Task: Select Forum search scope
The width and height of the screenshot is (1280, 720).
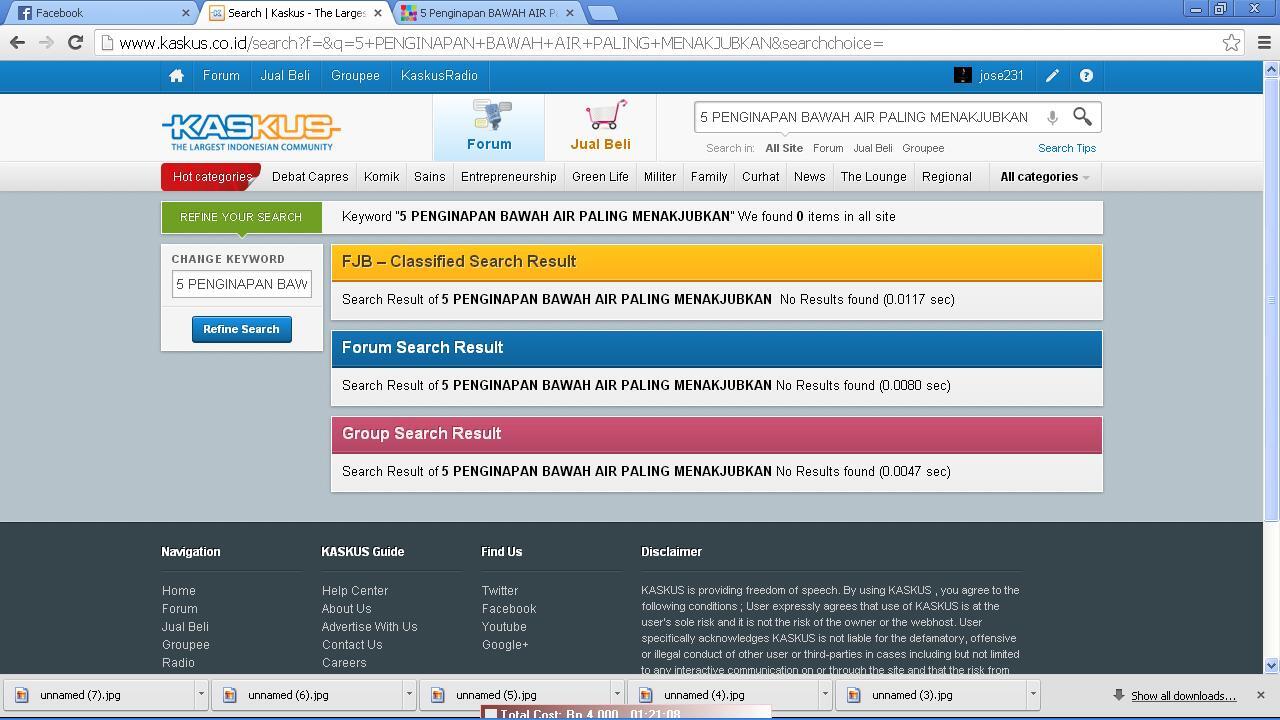Action: coord(828,148)
